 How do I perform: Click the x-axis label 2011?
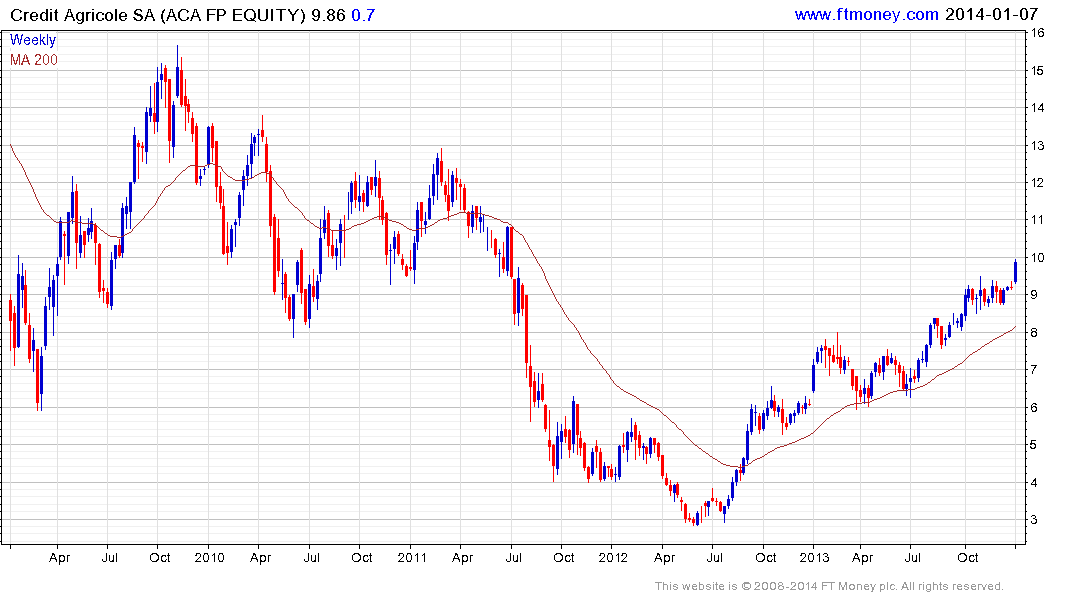(x=412, y=557)
